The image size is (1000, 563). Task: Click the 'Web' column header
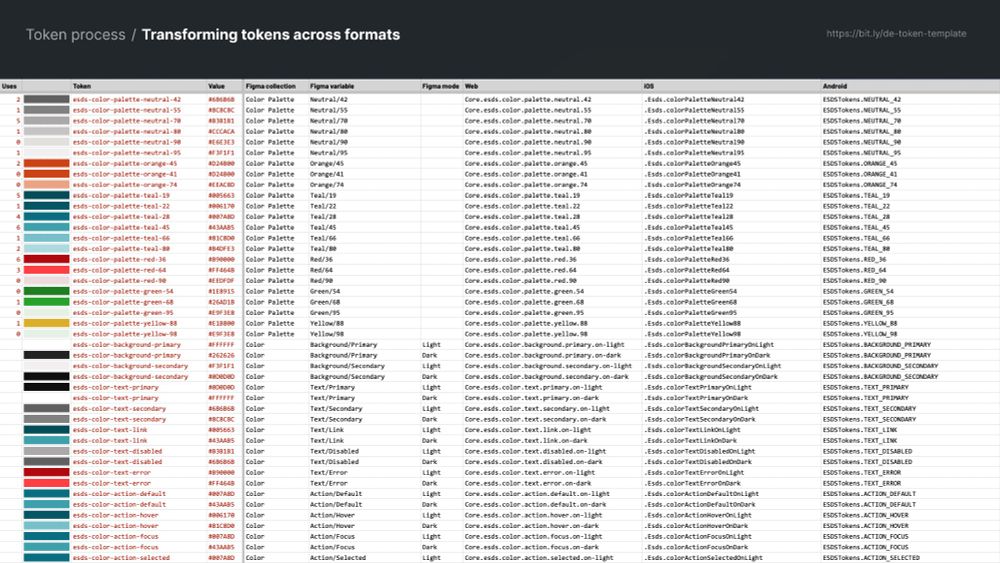point(471,86)
